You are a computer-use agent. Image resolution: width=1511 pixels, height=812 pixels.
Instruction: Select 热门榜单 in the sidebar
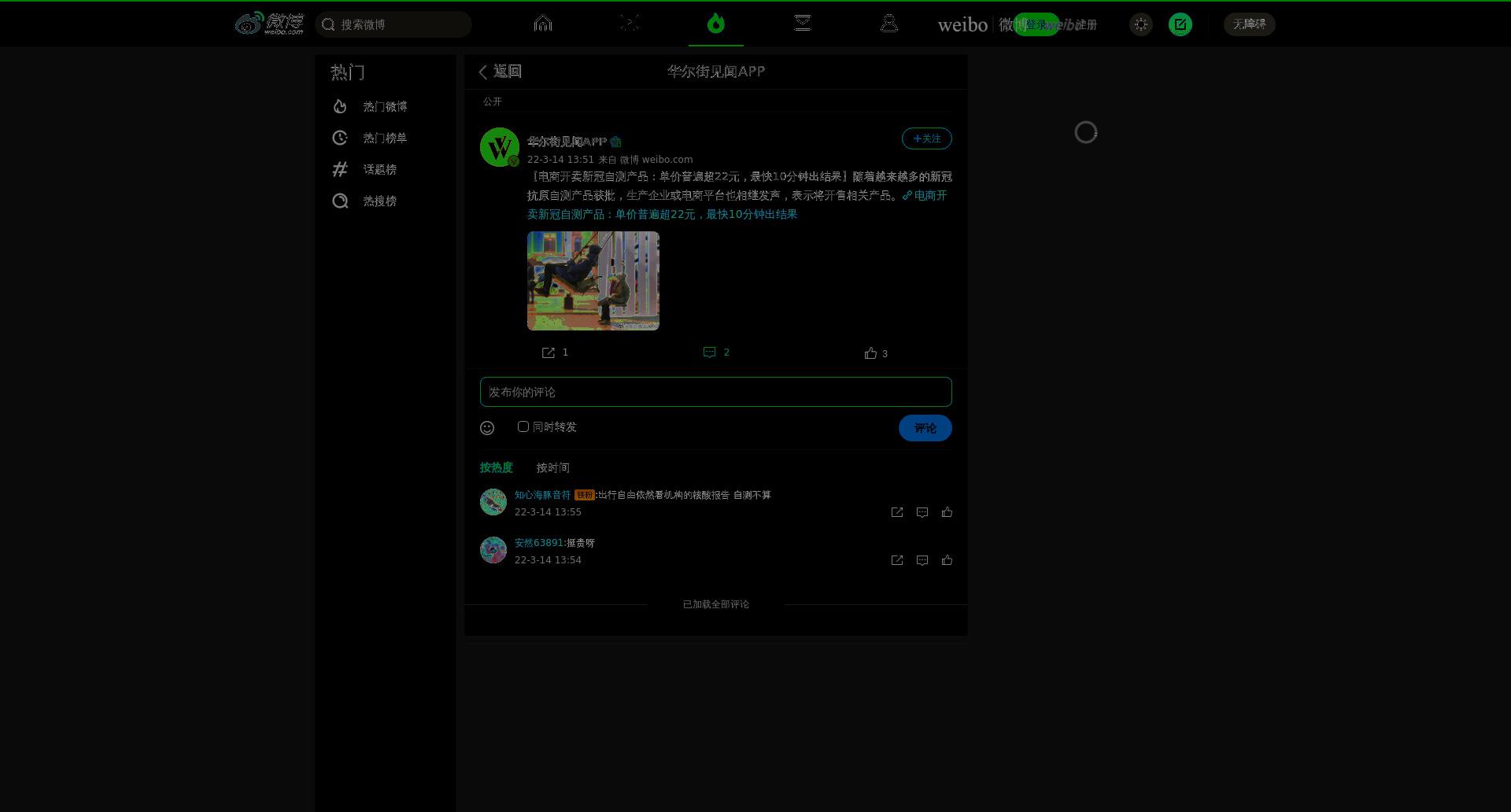click(x=386, y=138)
